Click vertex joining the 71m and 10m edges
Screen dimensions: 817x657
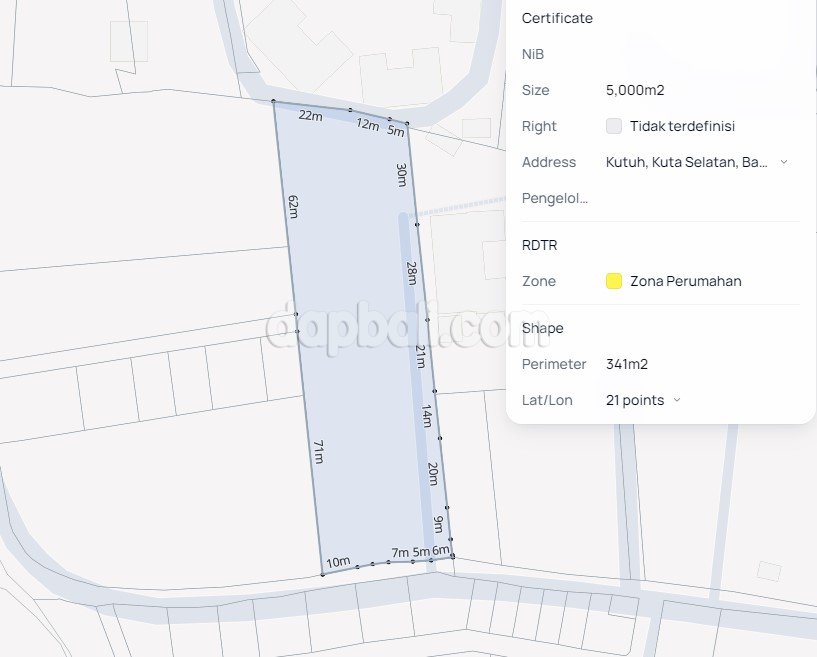click(323, 574)
